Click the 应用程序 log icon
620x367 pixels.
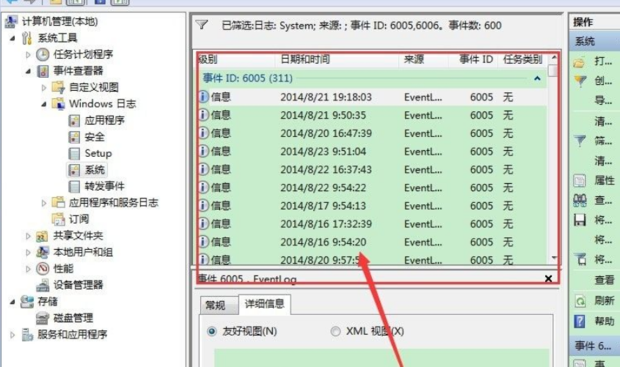pyautogui.click(x=74, y=120)
